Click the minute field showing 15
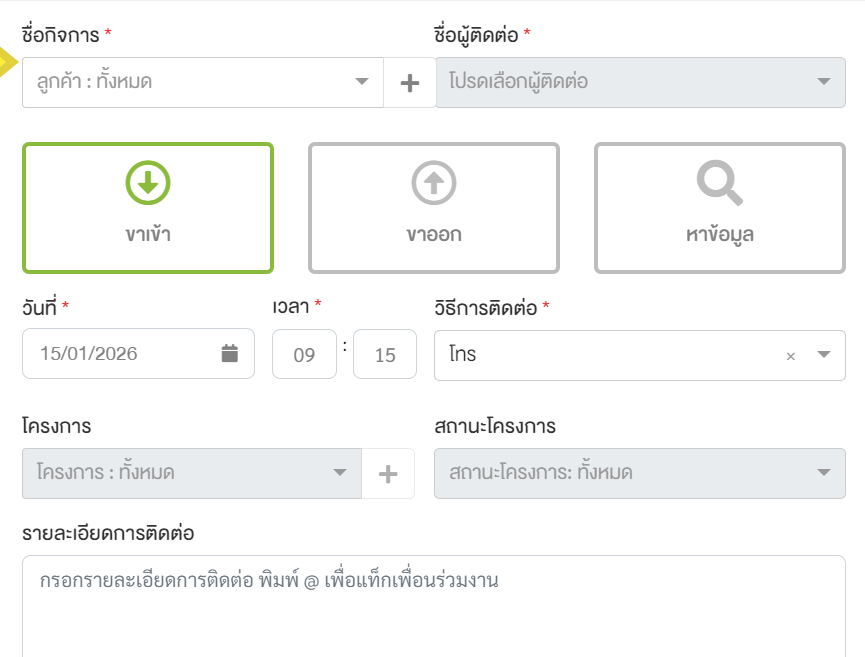 tap(384, 353)
